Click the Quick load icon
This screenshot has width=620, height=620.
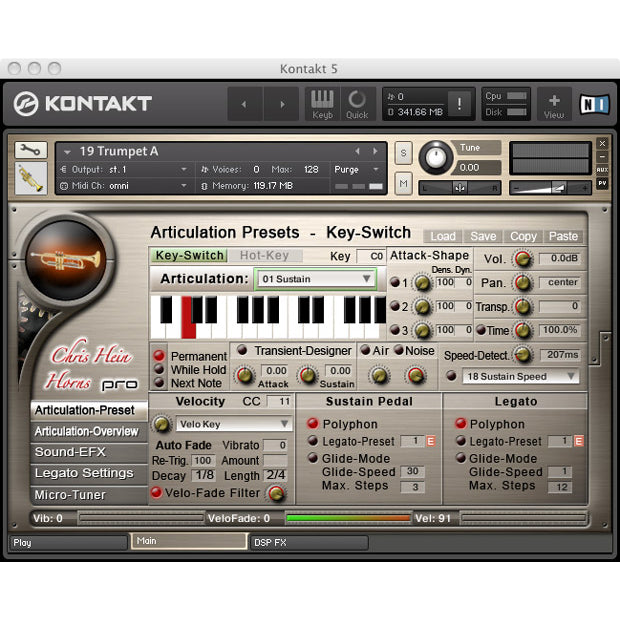tap(356, 103)
